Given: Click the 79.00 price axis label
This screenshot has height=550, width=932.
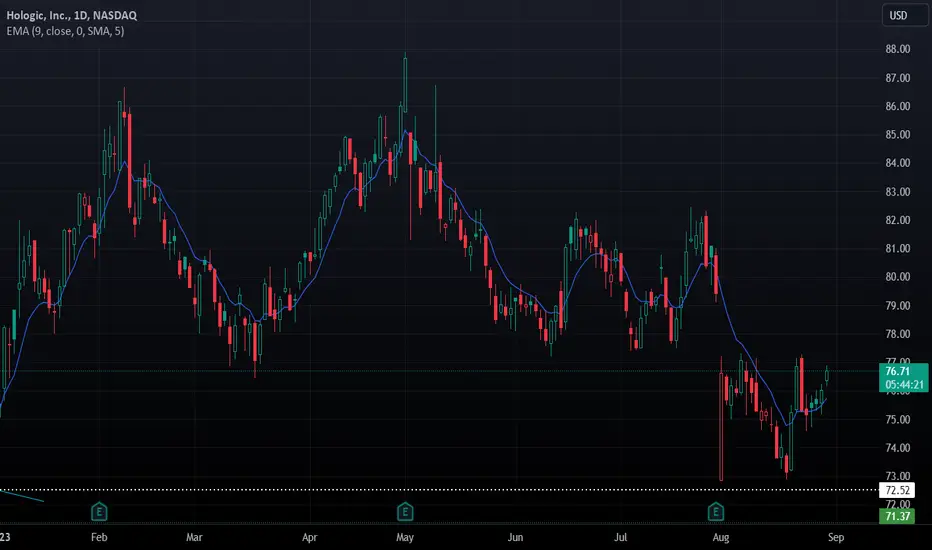Looking at the screenshot, I should pyautogui.click(x=898, y=306).
